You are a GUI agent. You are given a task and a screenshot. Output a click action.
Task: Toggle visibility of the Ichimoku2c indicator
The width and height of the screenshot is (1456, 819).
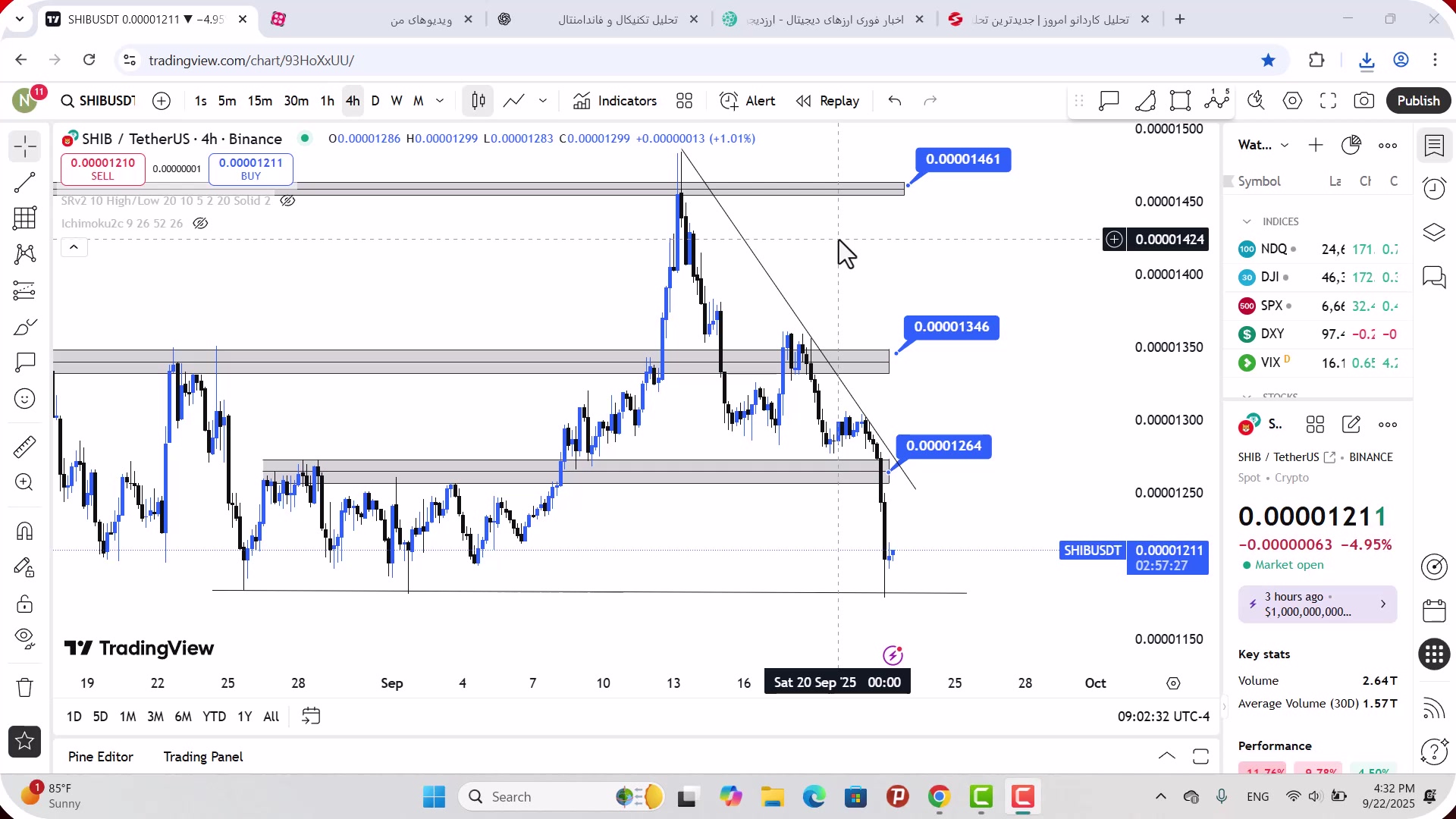coord(200,224)
